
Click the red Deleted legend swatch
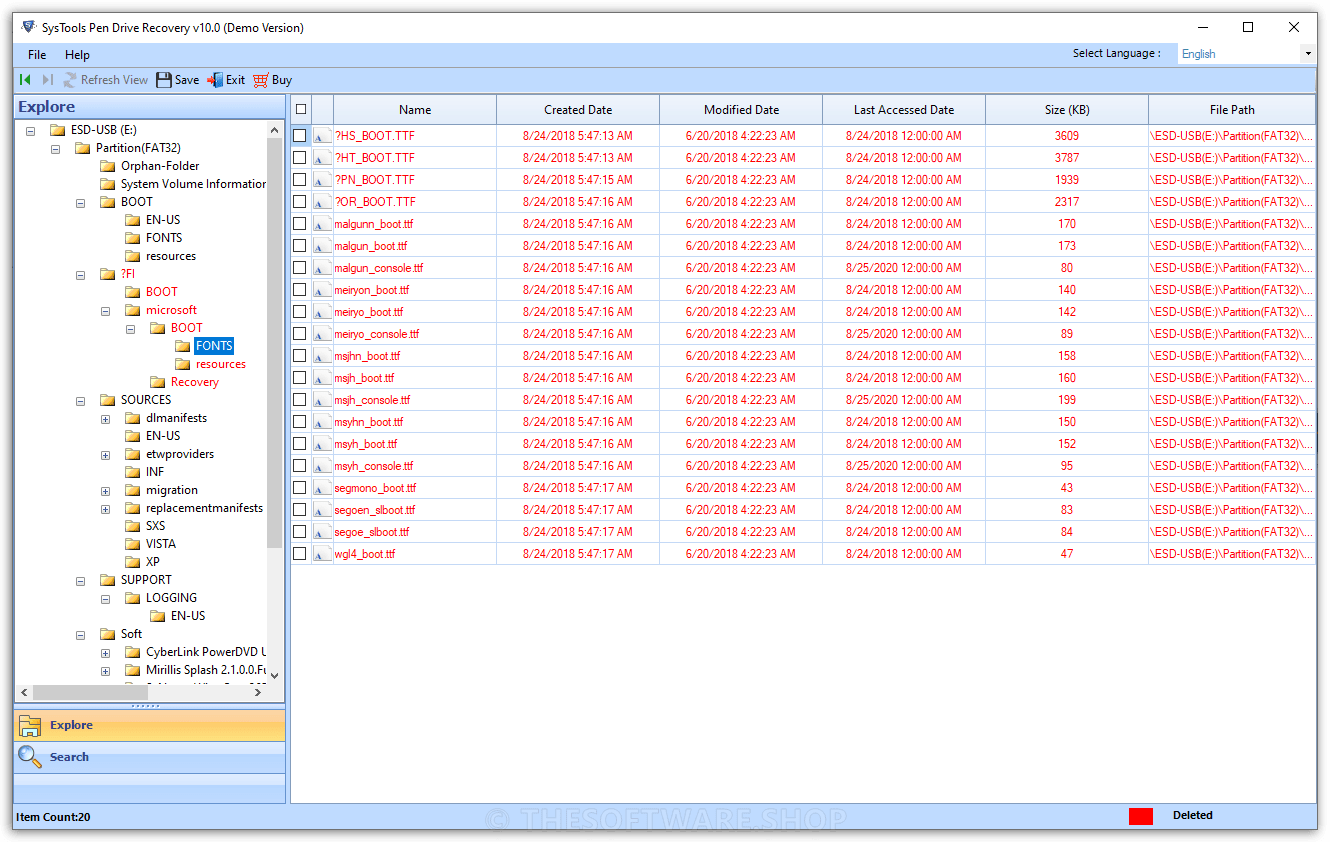tap(1140, 816)
